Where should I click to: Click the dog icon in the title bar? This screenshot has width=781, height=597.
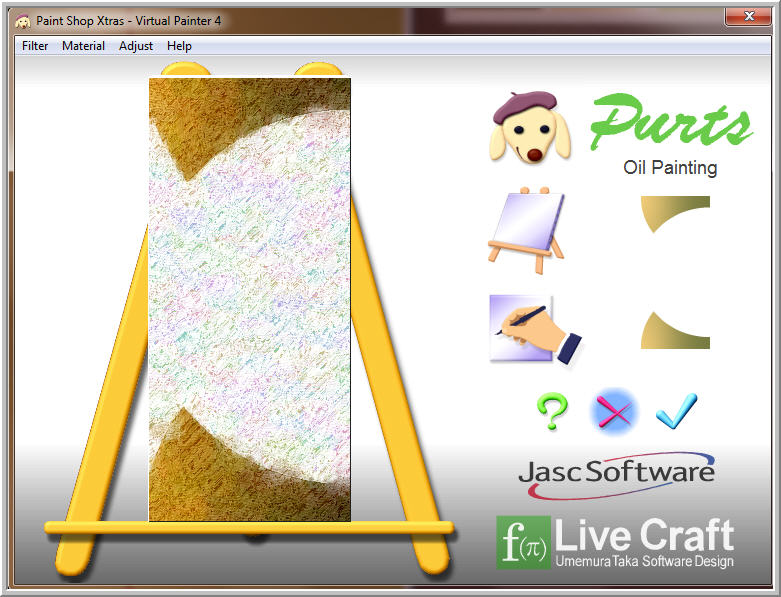tap(23, 21)
